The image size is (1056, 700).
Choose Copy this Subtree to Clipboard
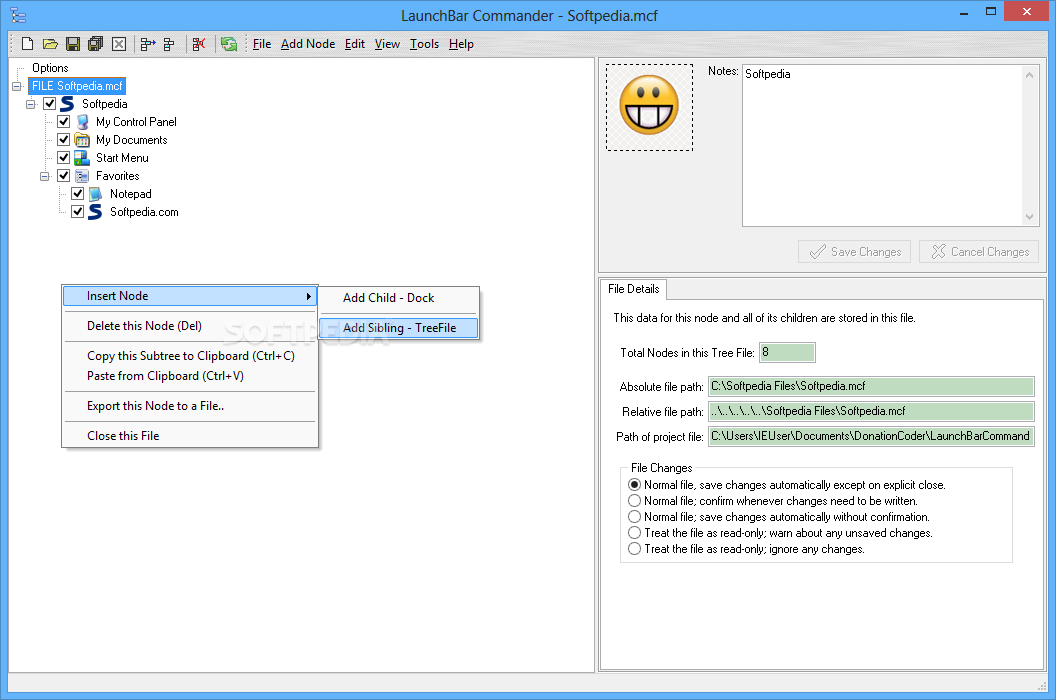point(190,356)
